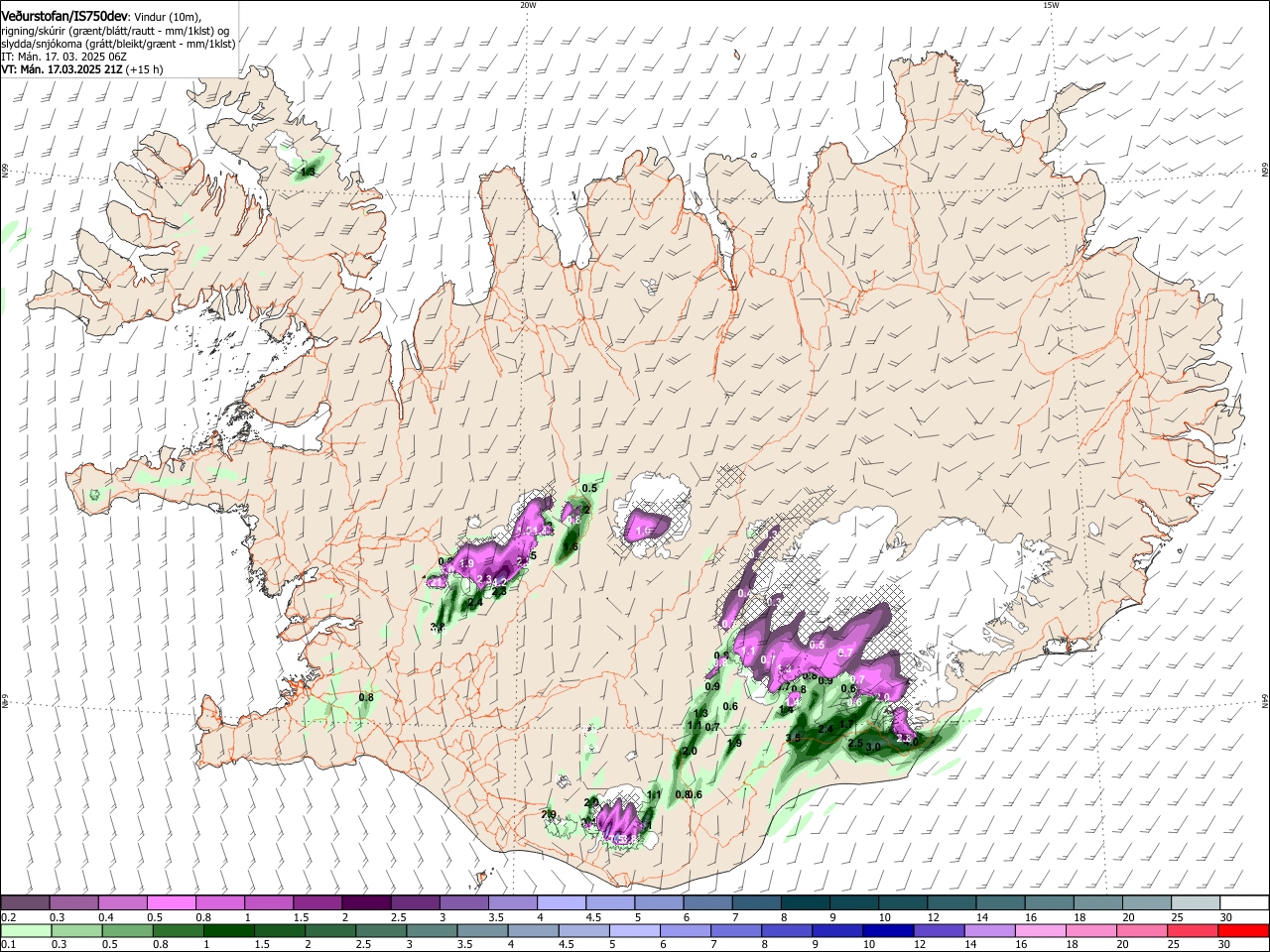1270x952 pixels.
Task: Click the upper legend swatch labelled 1.5
Action: [317, 902]
